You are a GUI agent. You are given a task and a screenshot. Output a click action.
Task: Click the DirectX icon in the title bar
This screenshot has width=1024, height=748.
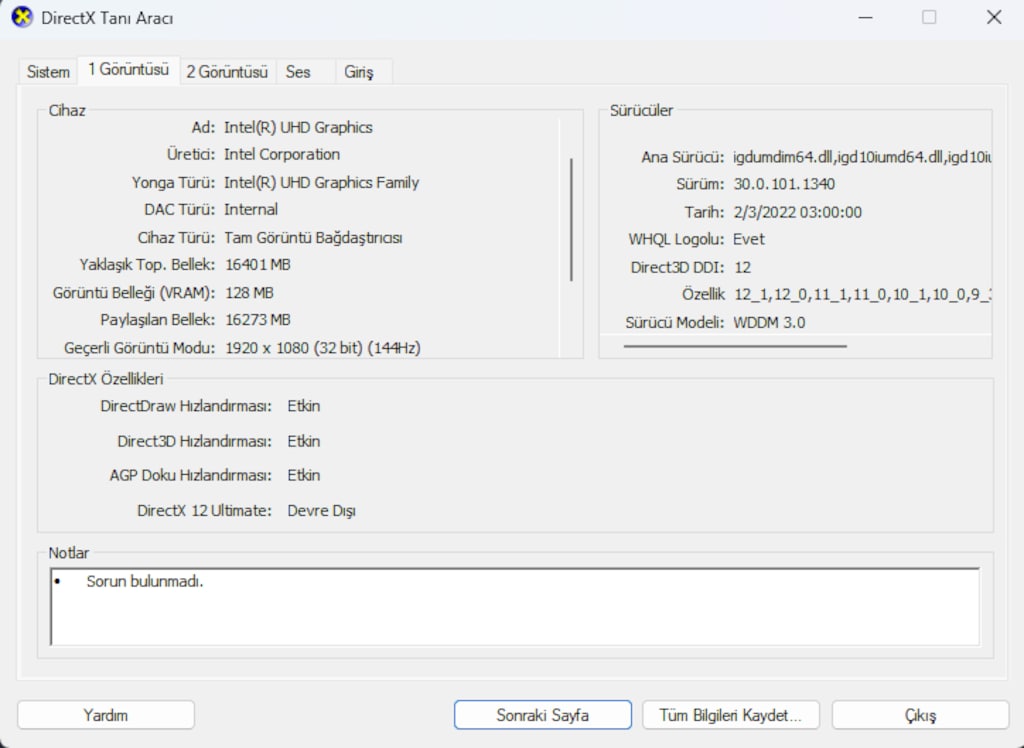click(22, 18)
